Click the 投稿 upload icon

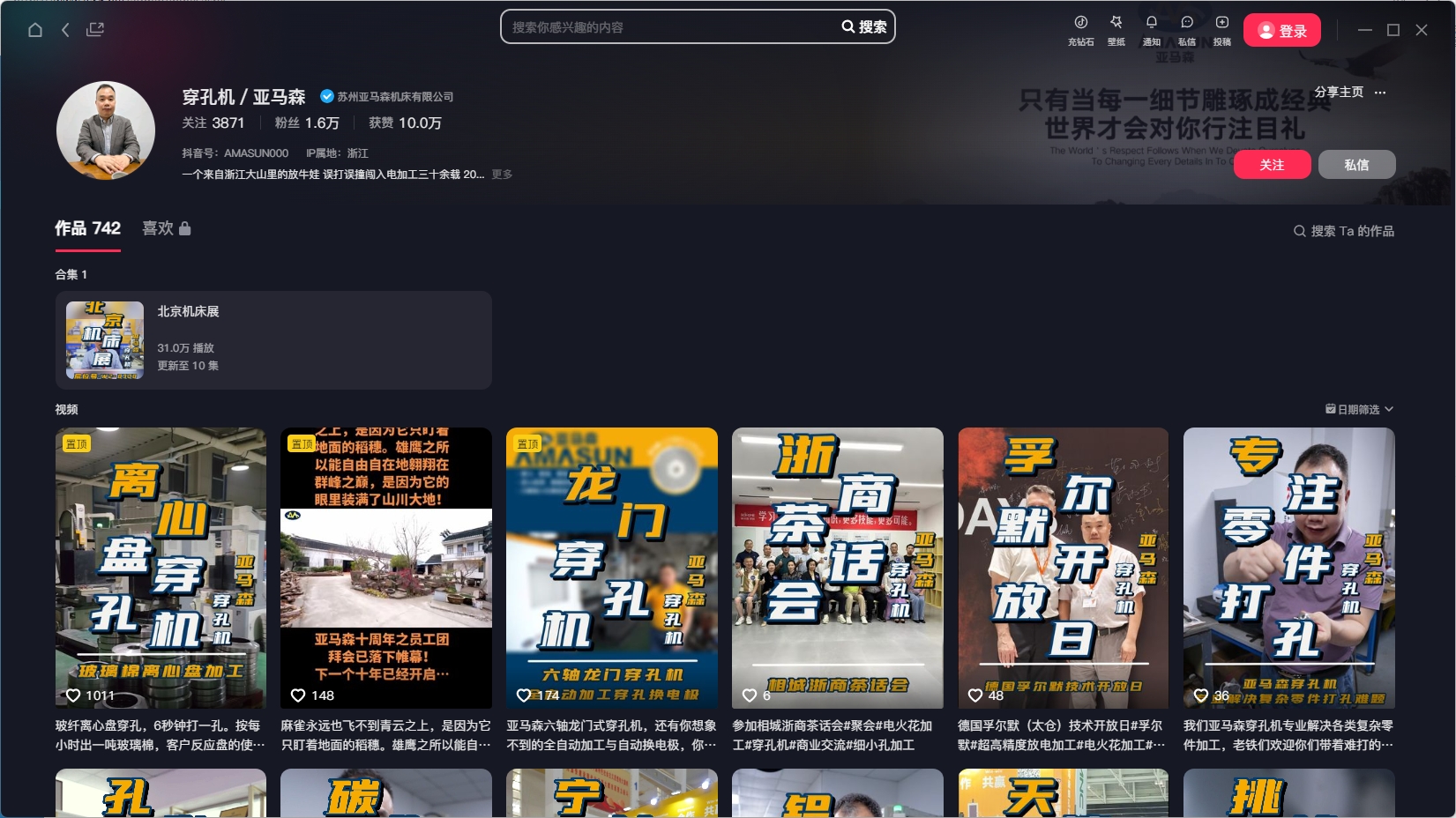(1221, 23)
